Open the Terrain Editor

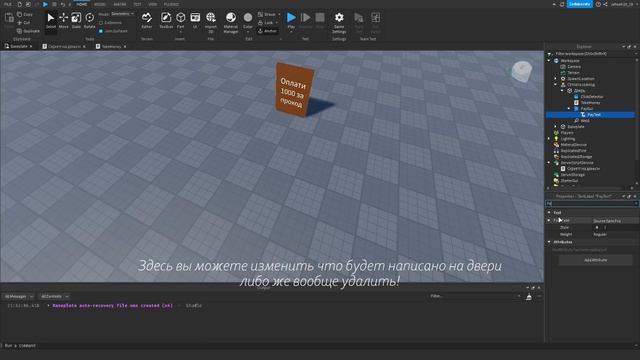tap(147, 20)
